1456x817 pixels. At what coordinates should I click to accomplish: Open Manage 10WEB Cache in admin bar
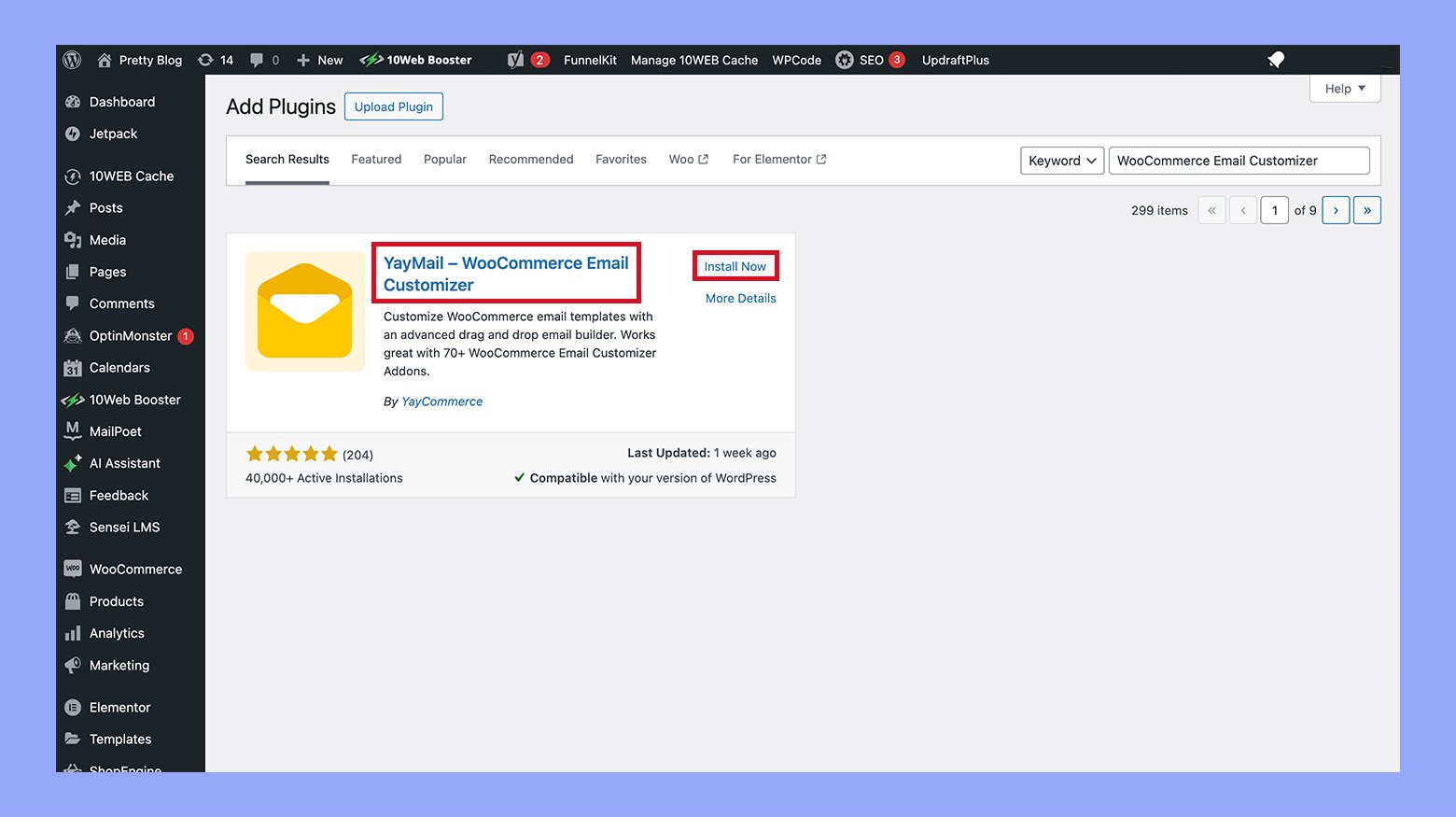(x=694, y=60)
